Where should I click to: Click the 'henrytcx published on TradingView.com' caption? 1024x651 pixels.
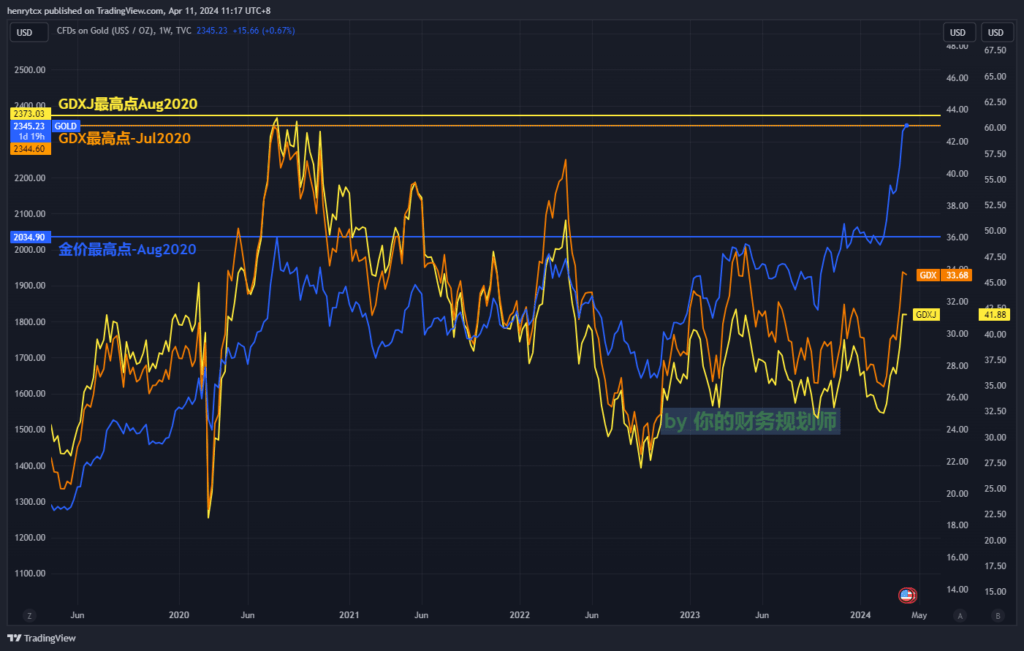click(84, 10)
